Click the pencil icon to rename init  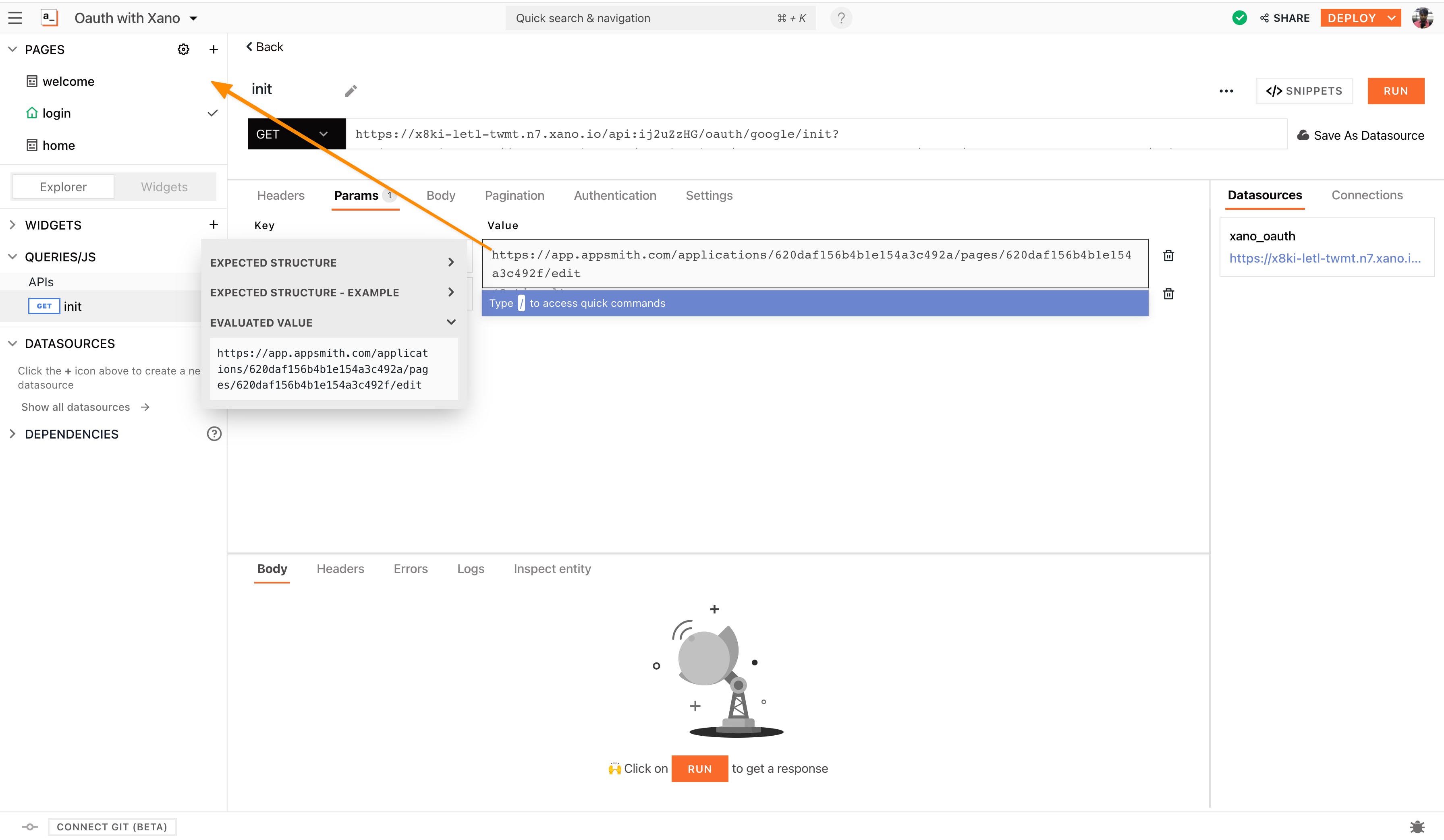click(351, 91)
